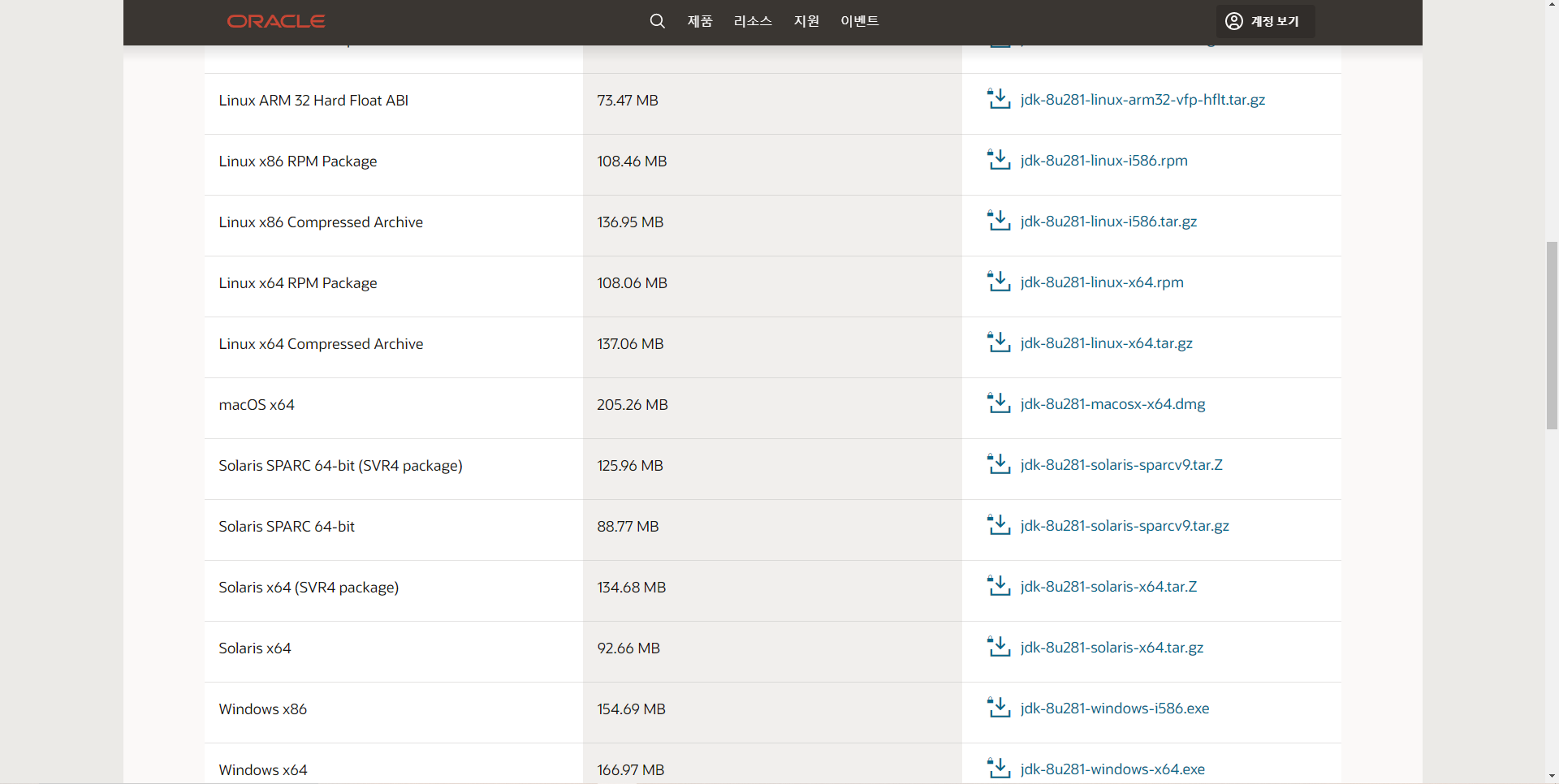
Task: Click download icon for jdk-8u281-linux-arm32-vfp-hflt.tar.gz
Action: 999,99
